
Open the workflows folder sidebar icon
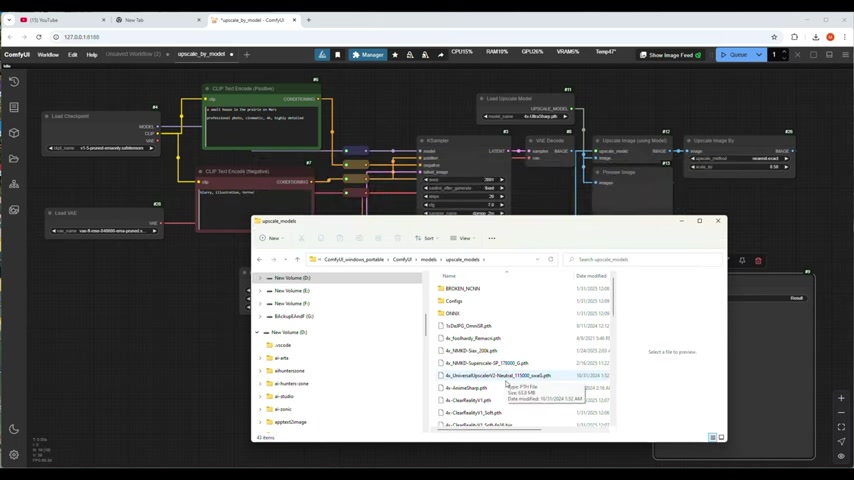[x=14, y=159]
